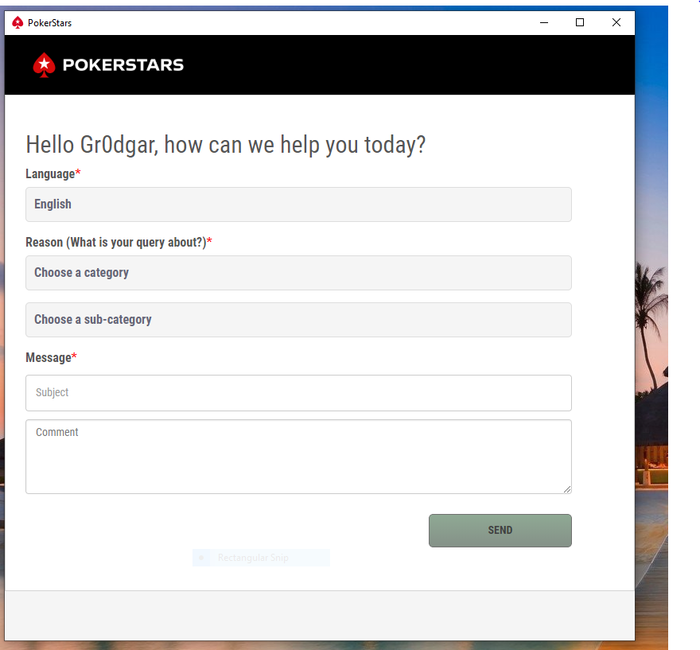Click the Hello Gr0dgar greeting heading
The height and width of the screenshot is (650, 700).
click(225, 145)
